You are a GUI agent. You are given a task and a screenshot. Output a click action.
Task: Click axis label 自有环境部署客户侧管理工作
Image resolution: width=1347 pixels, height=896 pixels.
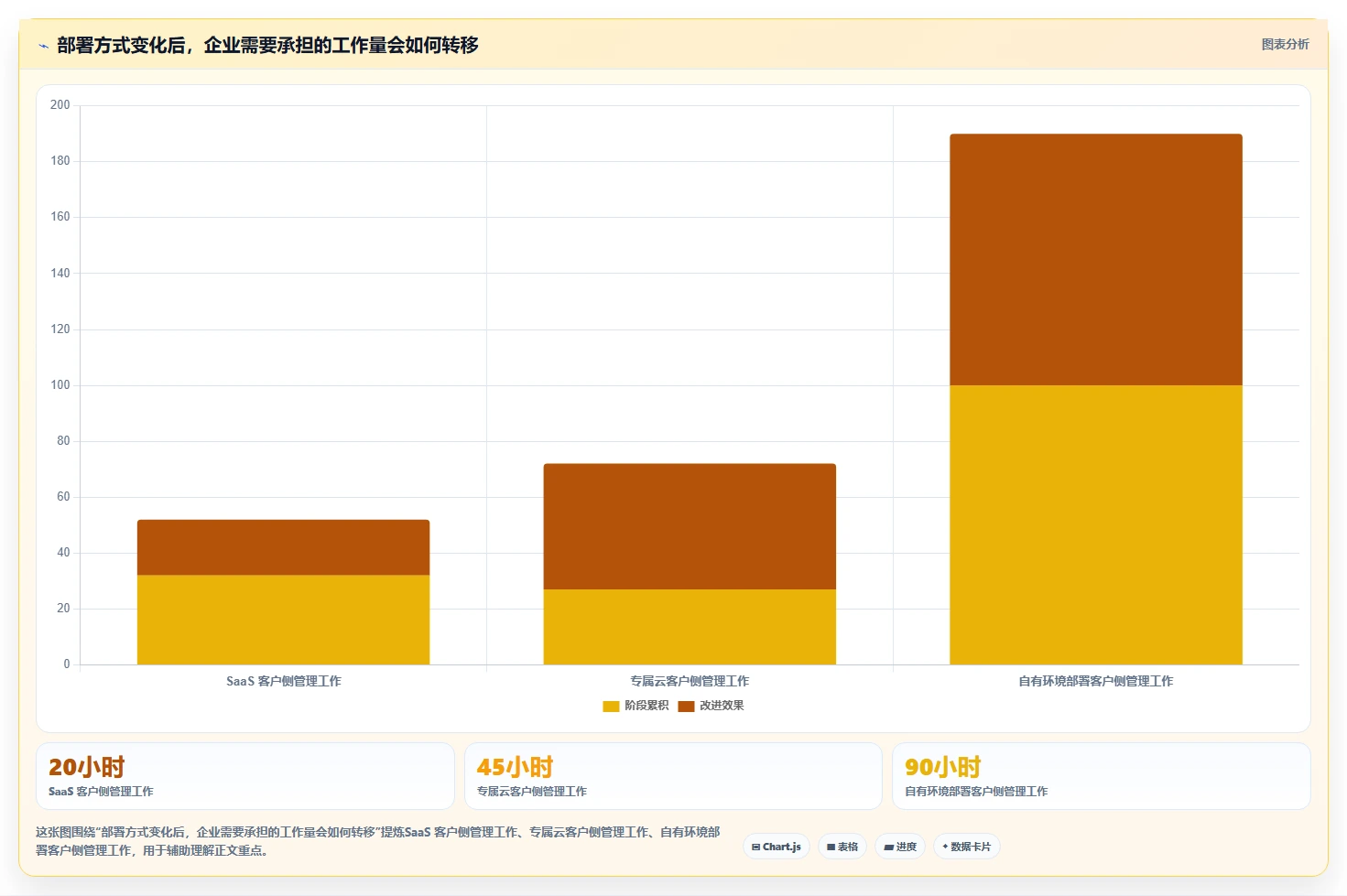pos(1096,681)
